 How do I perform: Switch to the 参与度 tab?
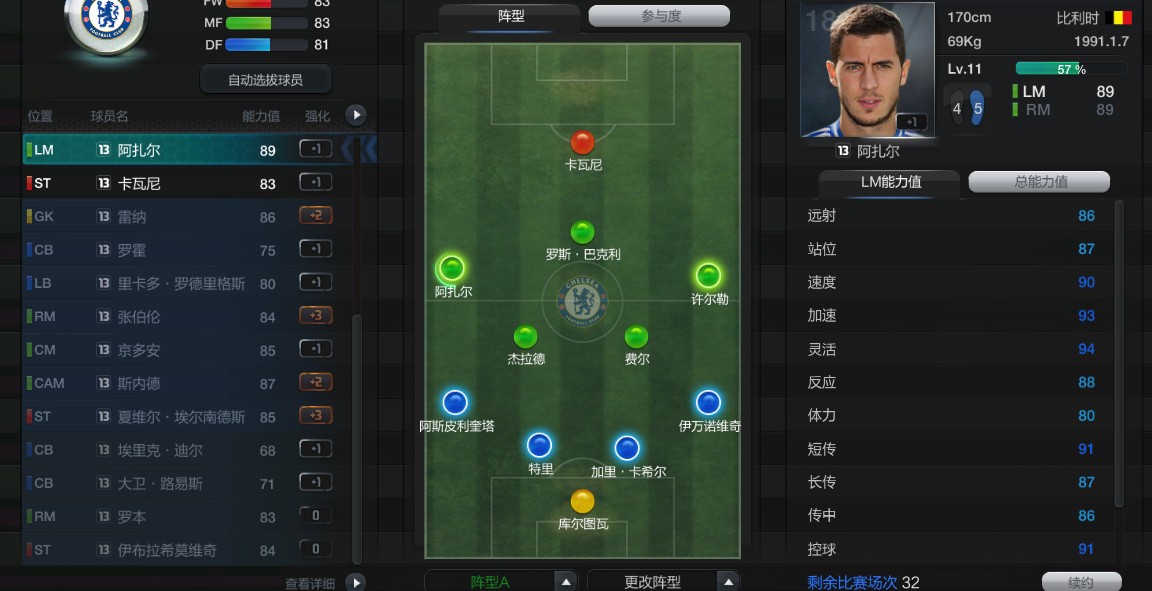tap(659, 16)
